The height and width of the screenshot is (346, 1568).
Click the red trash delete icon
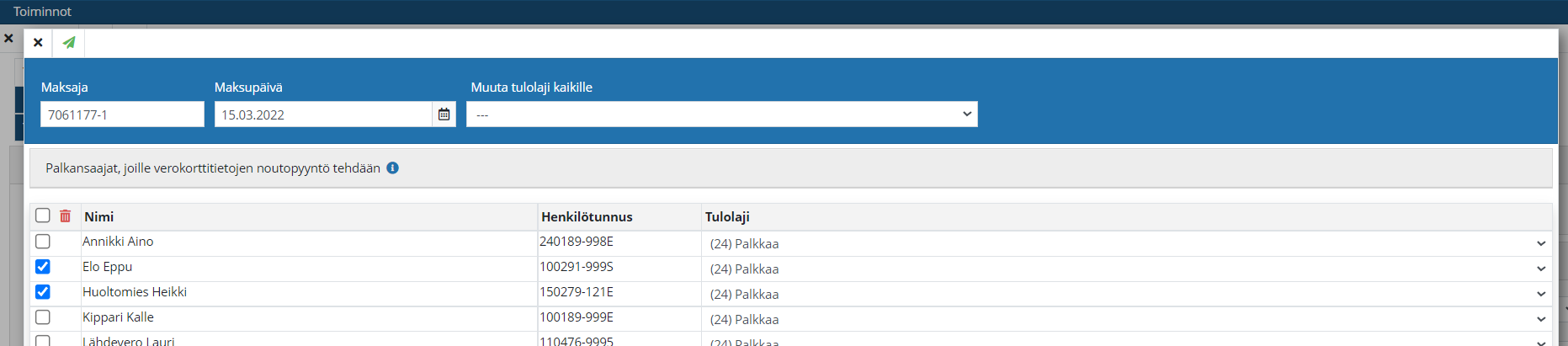coord(65,216)
